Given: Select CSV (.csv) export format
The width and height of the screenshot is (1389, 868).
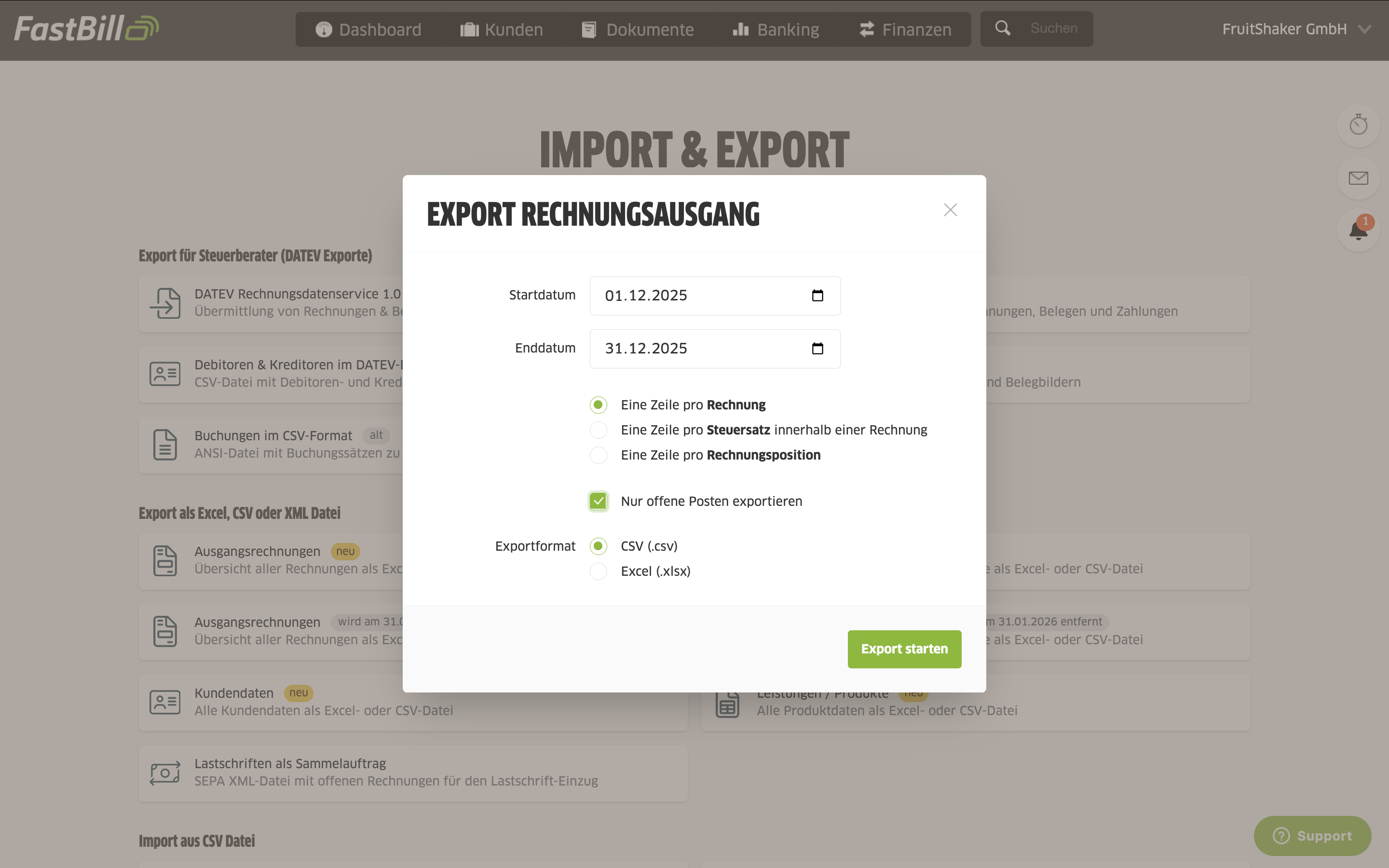Looking at the screenshot, I should click(598, 546).
